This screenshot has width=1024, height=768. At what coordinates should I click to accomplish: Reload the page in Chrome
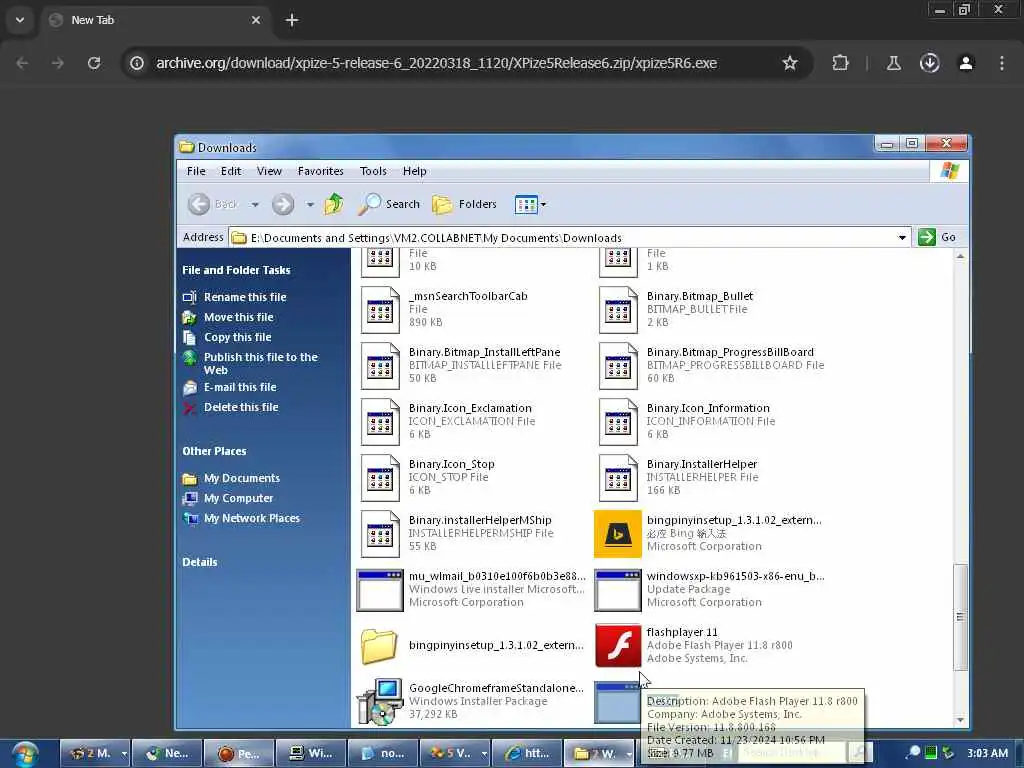point(94,63)
